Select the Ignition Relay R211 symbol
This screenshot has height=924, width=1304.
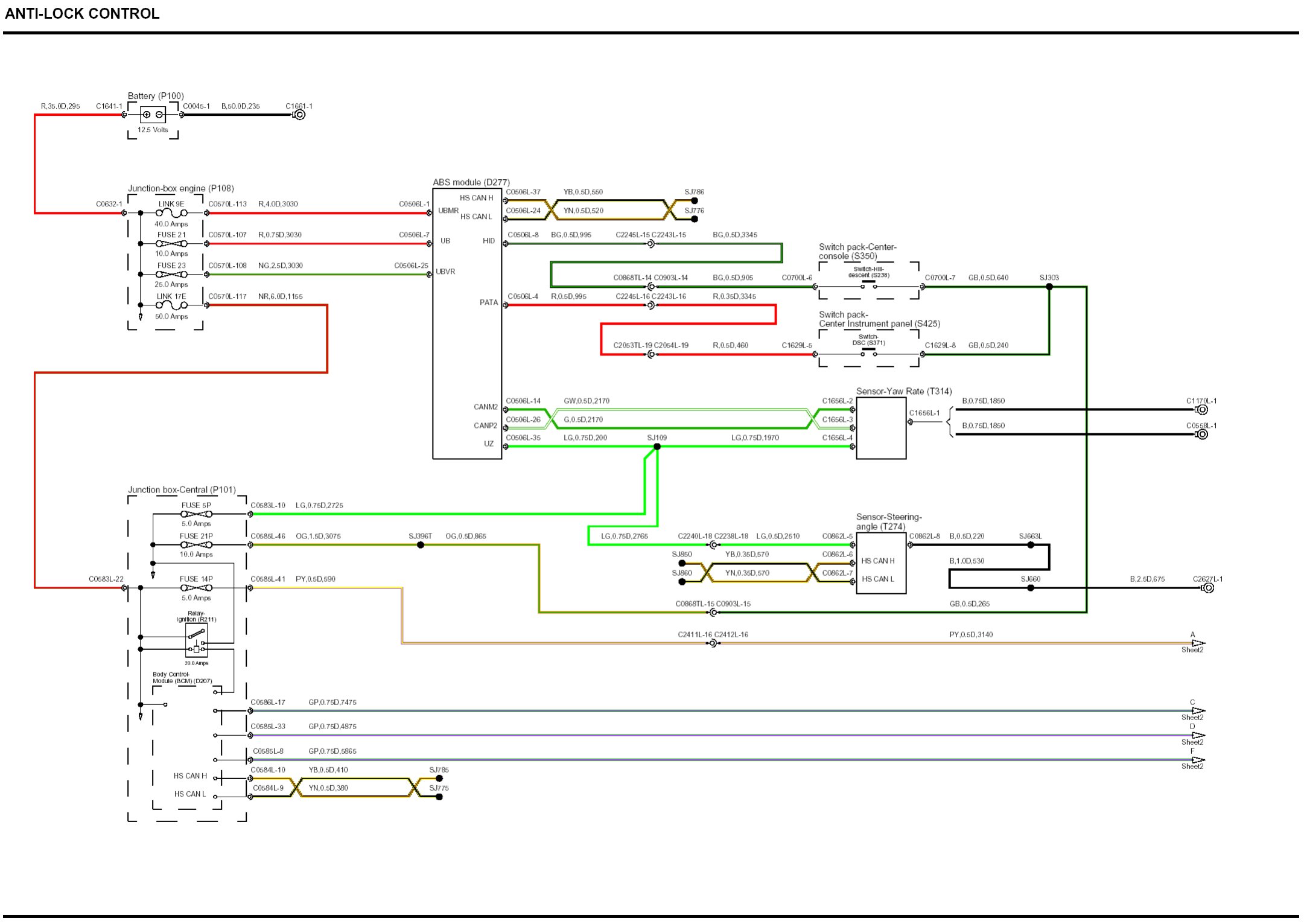(196, 640)
